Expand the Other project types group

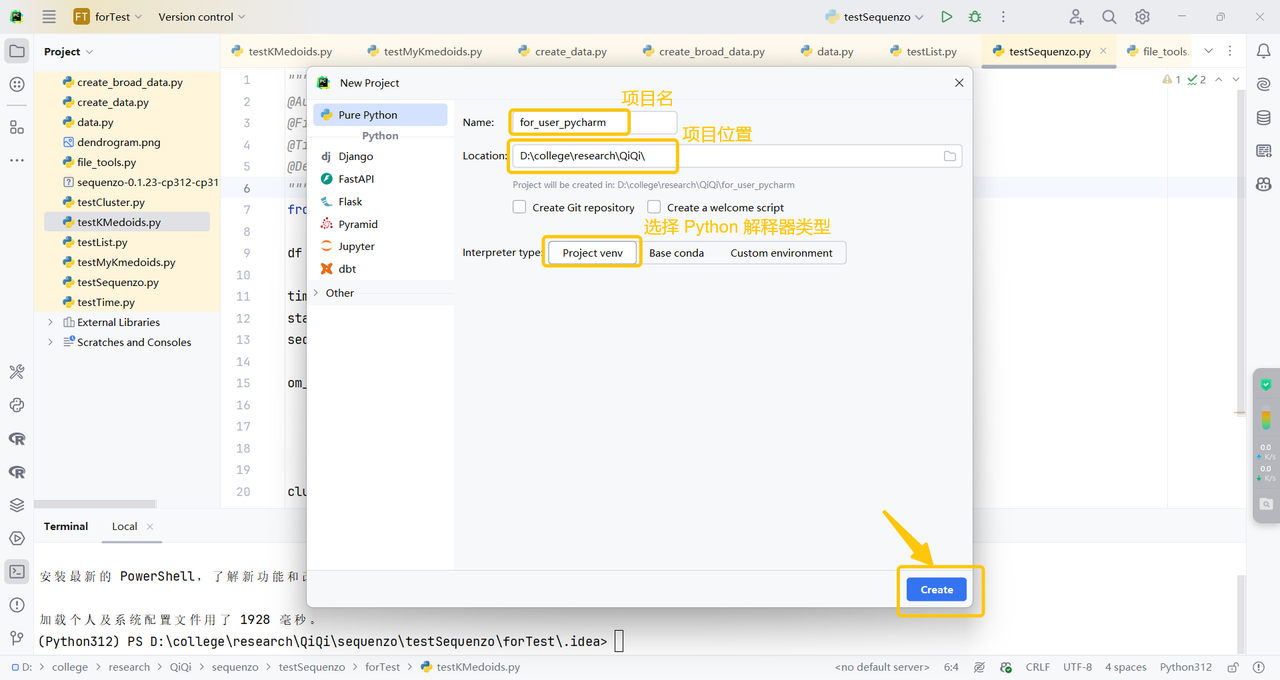317,293
